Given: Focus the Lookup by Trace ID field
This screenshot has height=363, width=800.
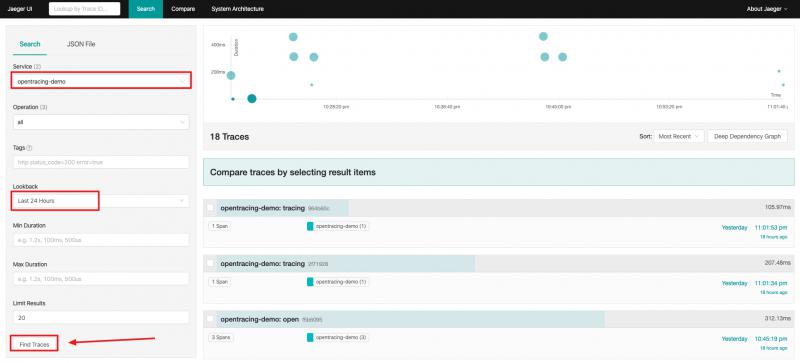Looking at the screenshot, I should pyautogui.click(x=85, y=9).
